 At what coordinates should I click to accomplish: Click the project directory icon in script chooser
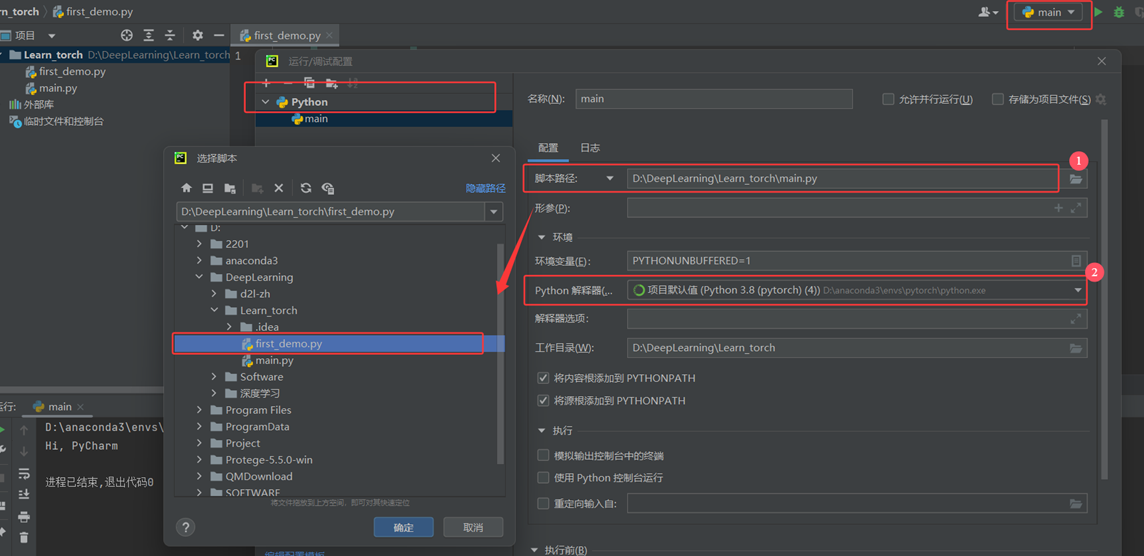(230, 188)
